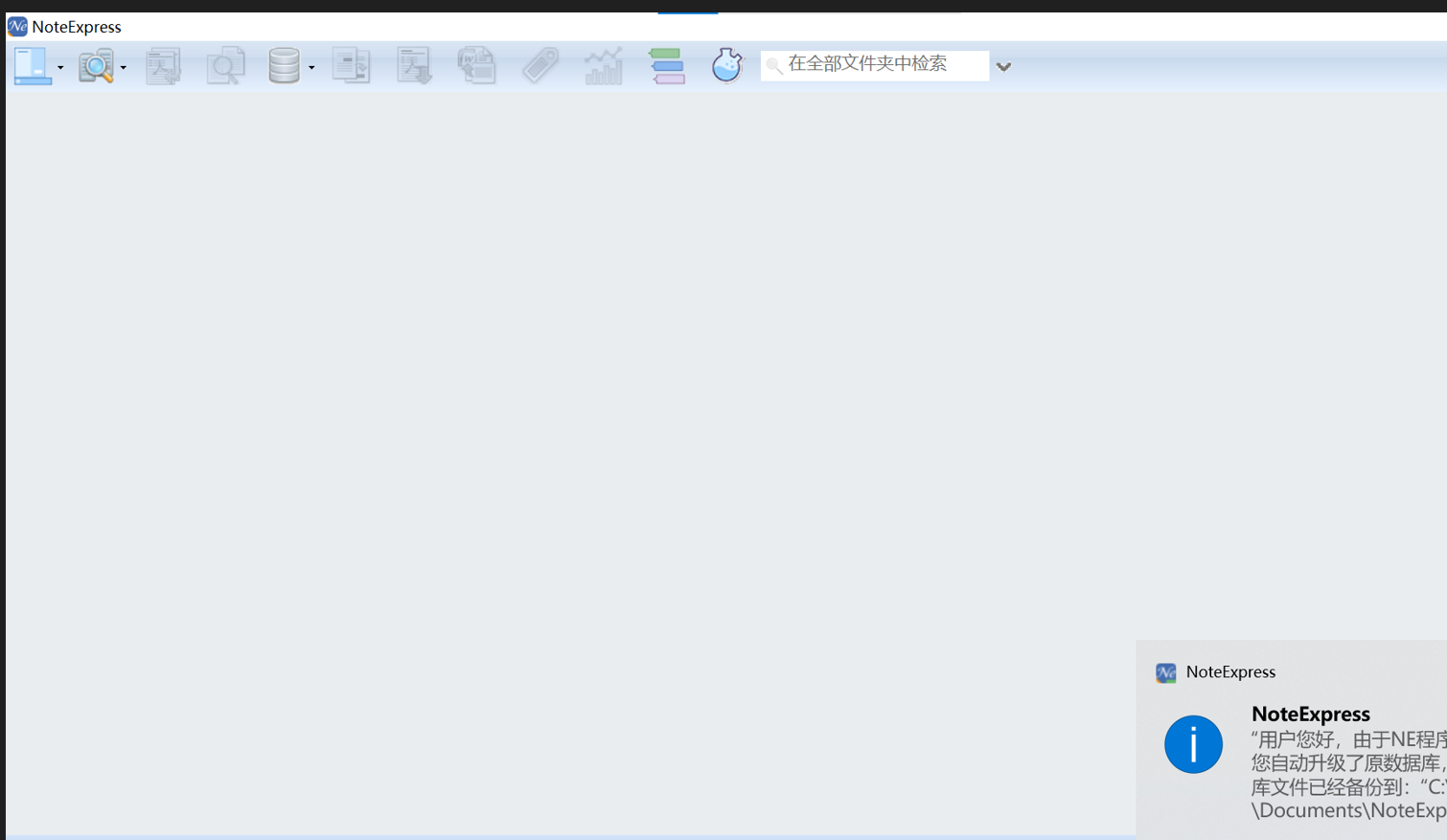Click the flask lab toolbar icon
Screen dimensions: 1447x840
pyautogui.click(x=727, y=65)
